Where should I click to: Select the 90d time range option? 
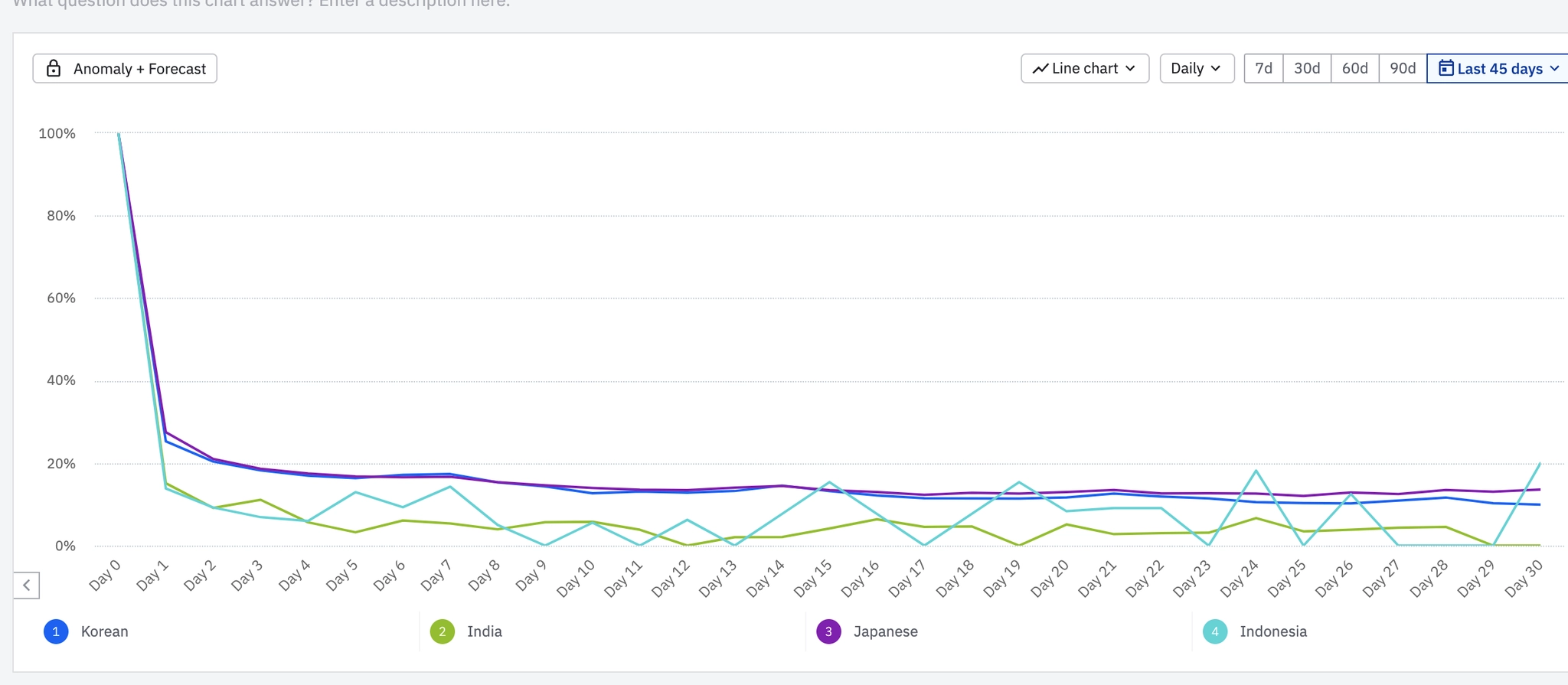(x=1402, y=69)
